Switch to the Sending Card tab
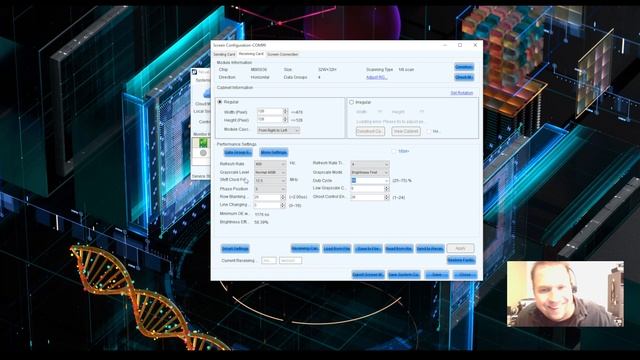This screenshot has height=360, width=640. [x=224, y=54]
